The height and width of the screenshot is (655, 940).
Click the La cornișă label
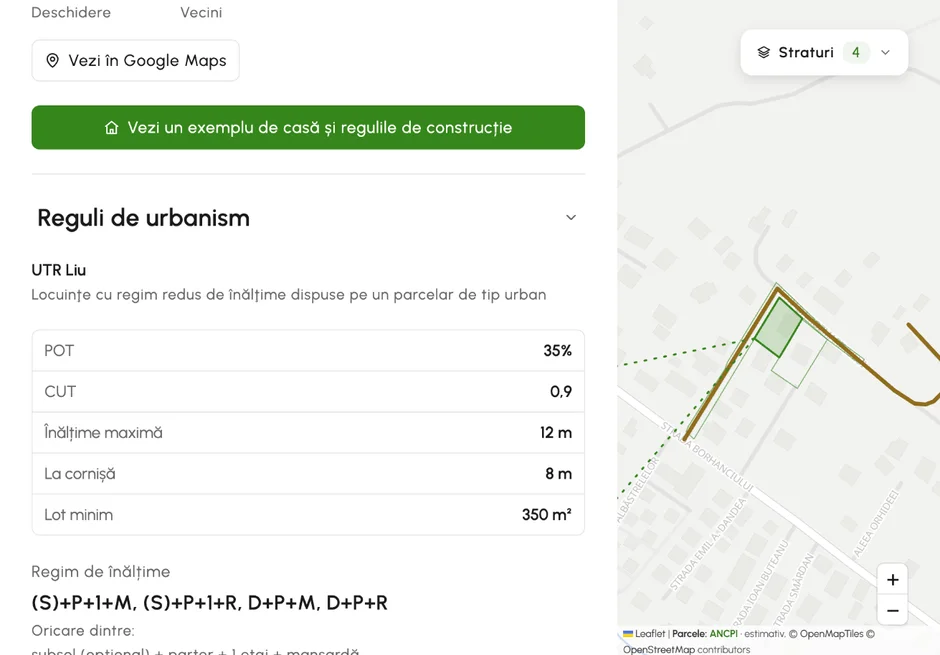(80, 474)
